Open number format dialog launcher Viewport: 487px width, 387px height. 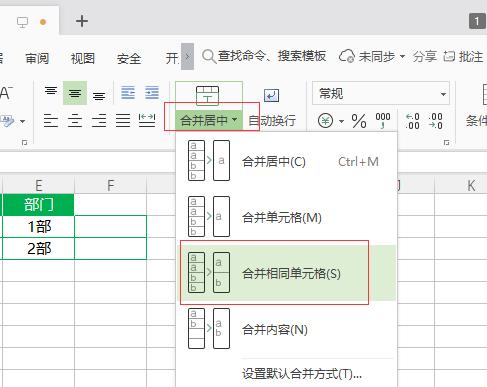click(446, 143)
